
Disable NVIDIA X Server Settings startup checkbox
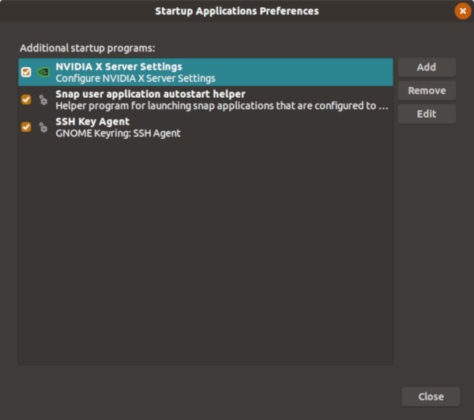tap(26, 72)
